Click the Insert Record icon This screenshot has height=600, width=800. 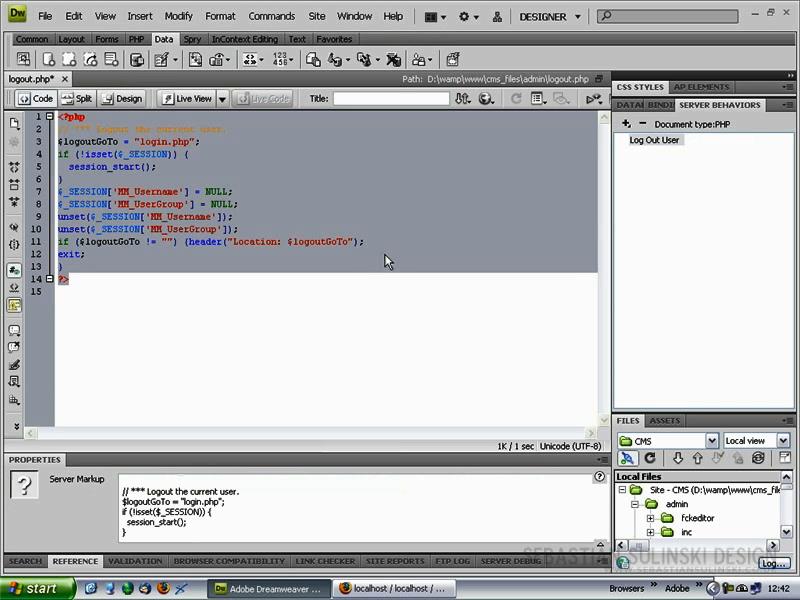[337, 59]
